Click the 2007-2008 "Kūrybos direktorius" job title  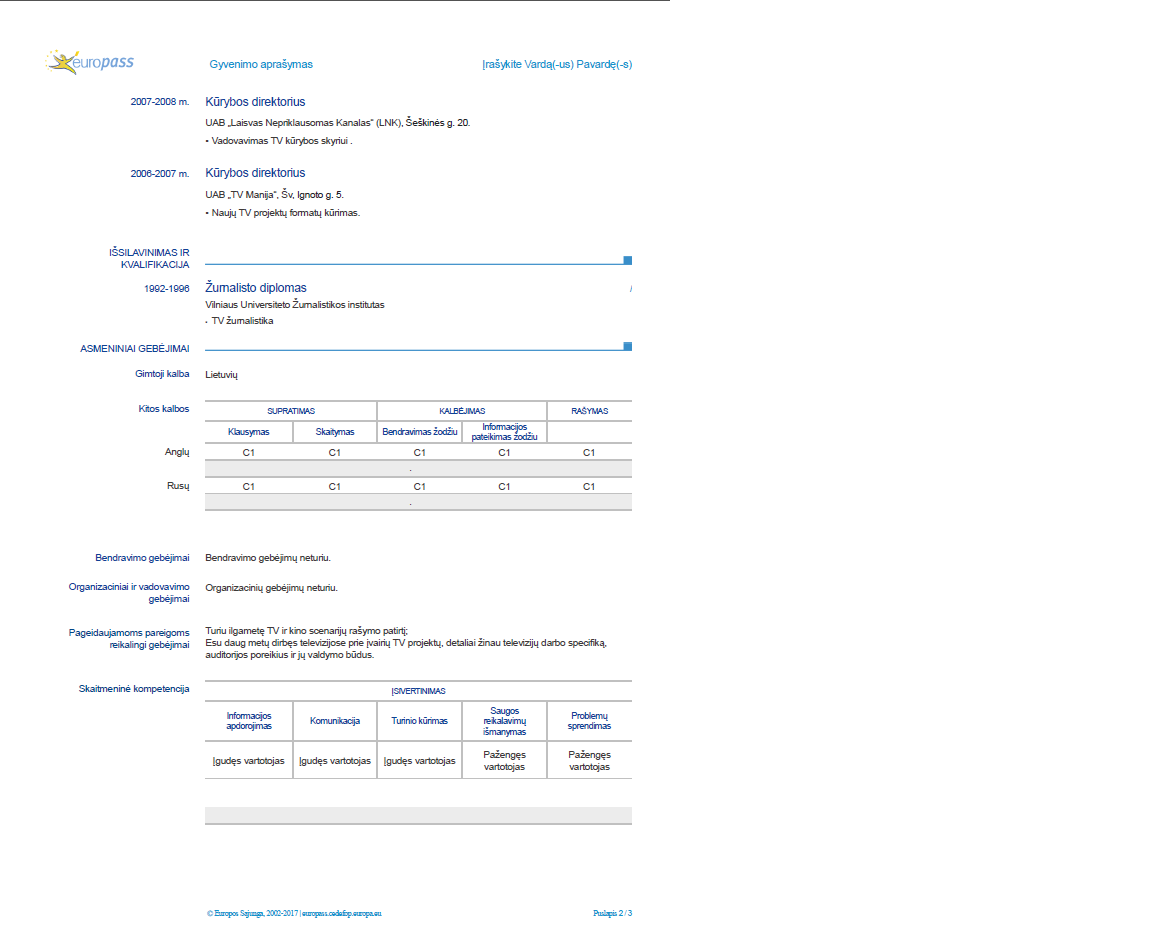click(255, 102)
